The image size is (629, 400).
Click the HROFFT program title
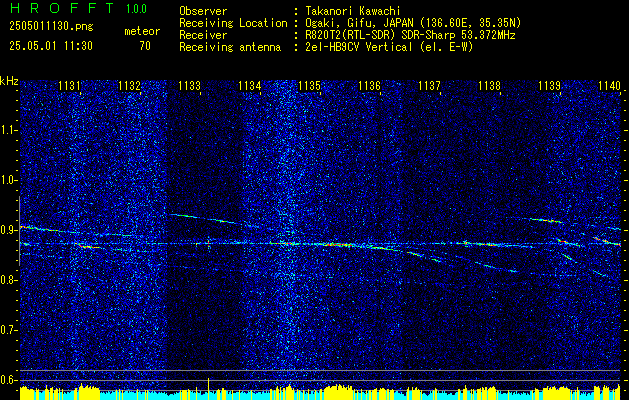(x=62, y=8)
